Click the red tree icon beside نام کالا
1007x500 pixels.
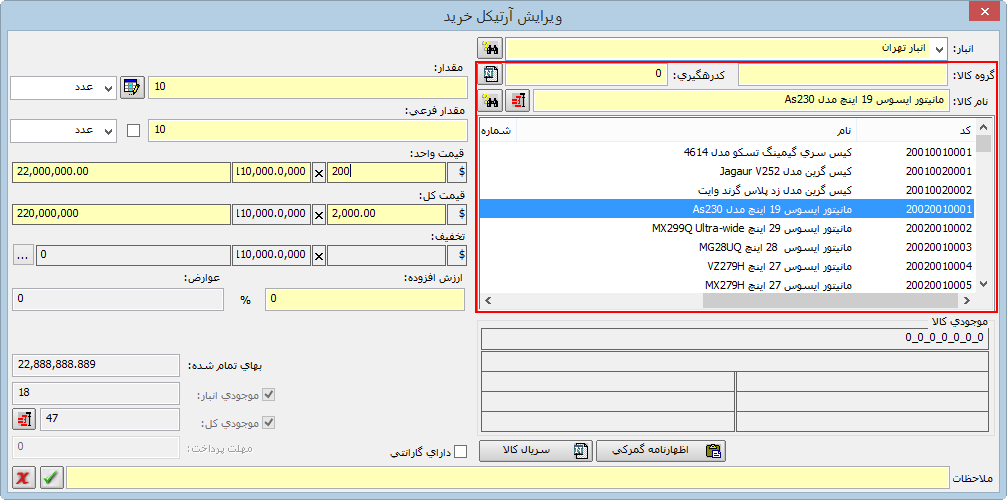coord(518,100)
